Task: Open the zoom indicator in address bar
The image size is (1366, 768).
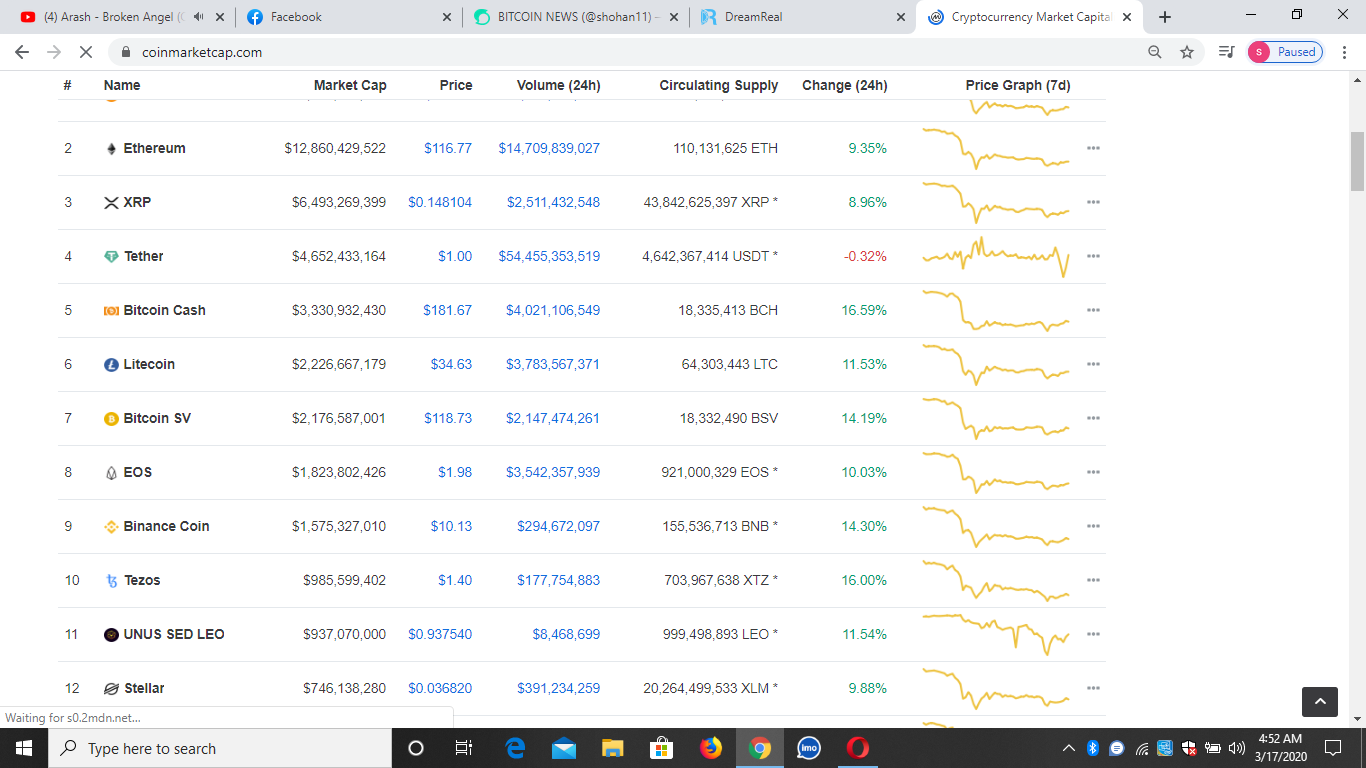Action: pyautogui.click(x=1155, y=52)
